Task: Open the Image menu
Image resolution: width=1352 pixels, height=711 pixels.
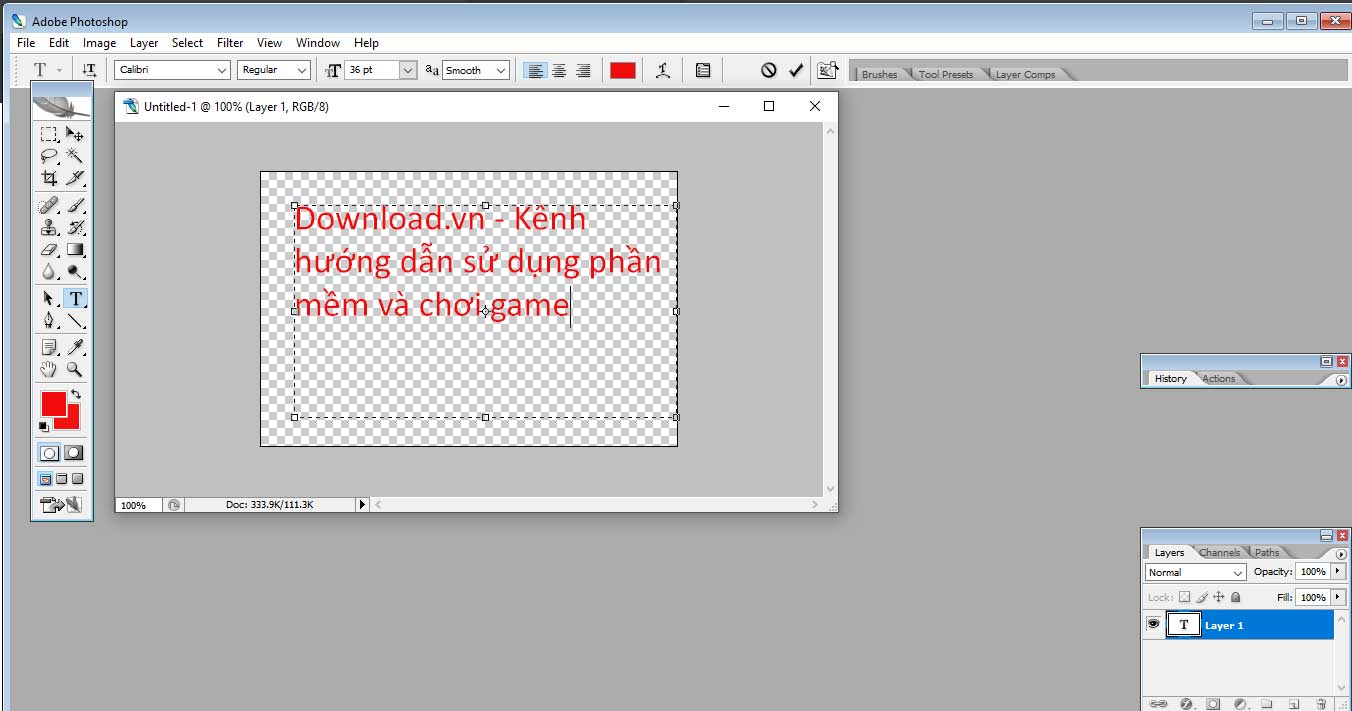Action: (x=100, y=43)
